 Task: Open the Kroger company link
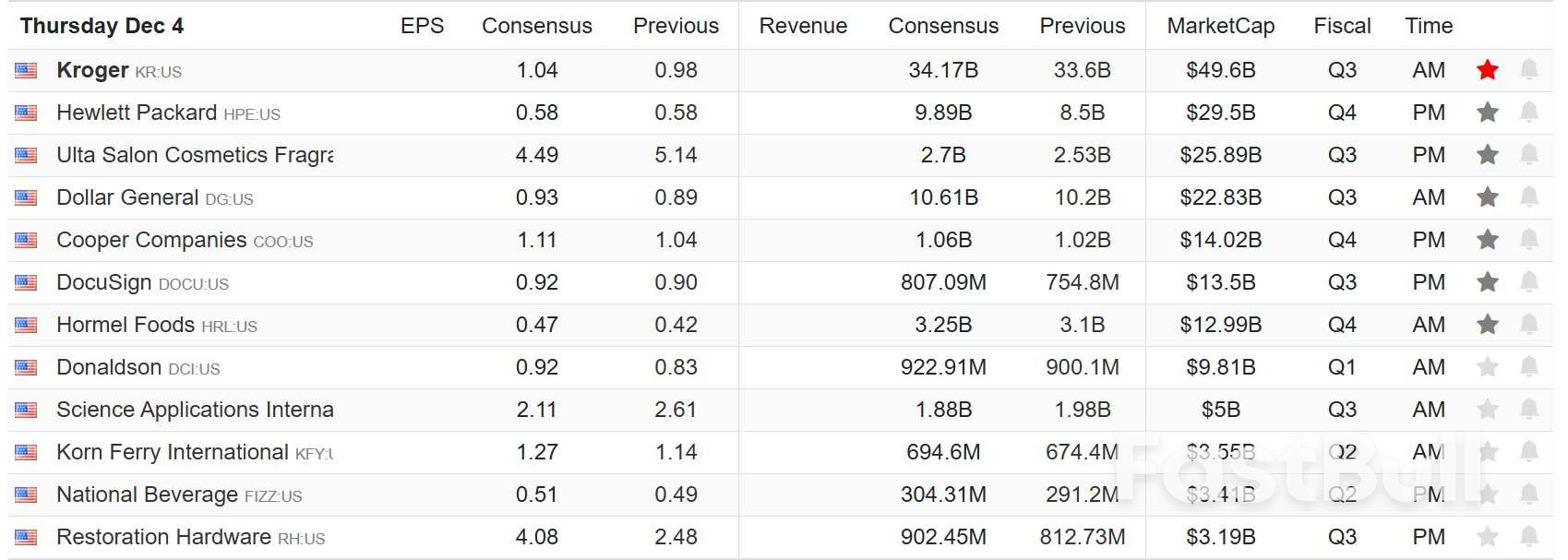tap(92, 70)
